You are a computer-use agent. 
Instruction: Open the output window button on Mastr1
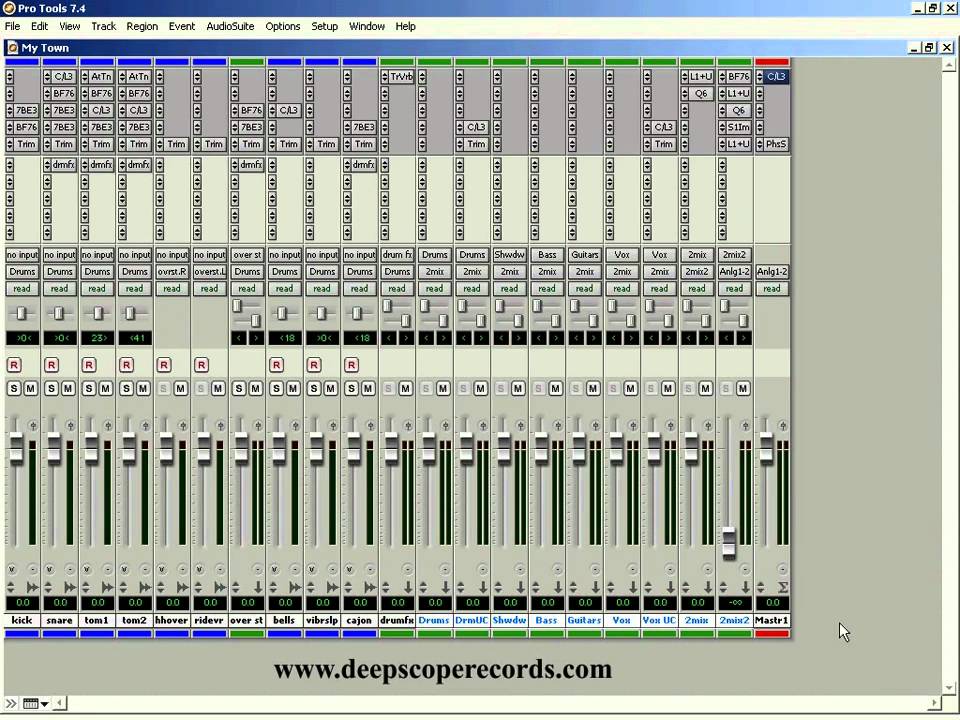point(782,426)
